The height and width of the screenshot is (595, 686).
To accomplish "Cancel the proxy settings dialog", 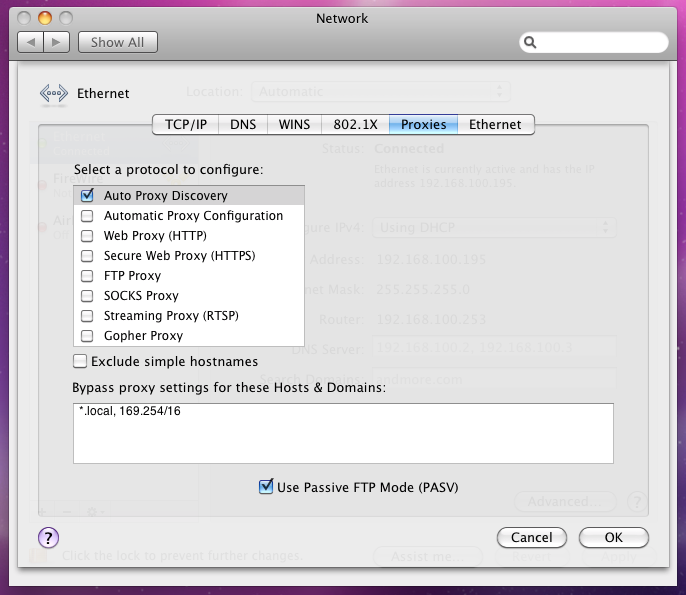I will coord(531,538).
